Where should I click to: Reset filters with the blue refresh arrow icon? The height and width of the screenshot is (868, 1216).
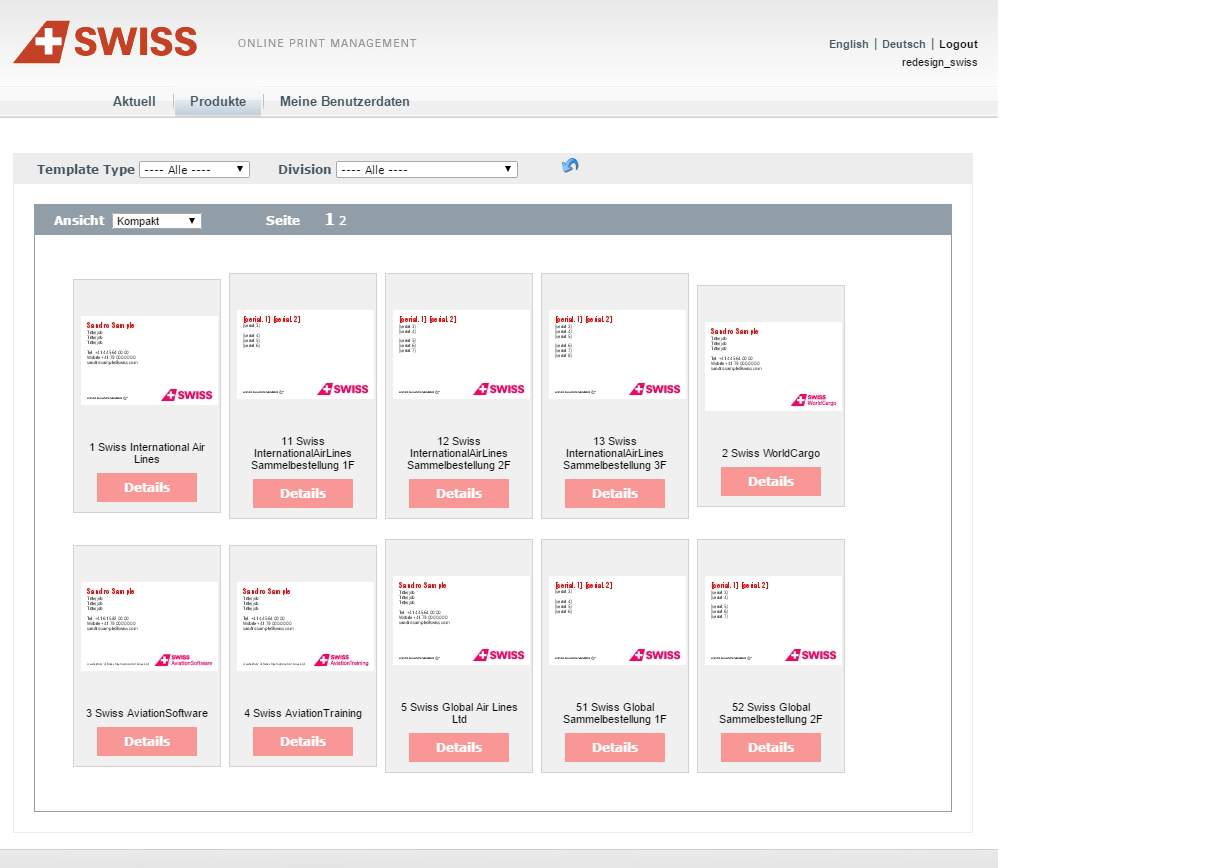(x=570, y=166)
